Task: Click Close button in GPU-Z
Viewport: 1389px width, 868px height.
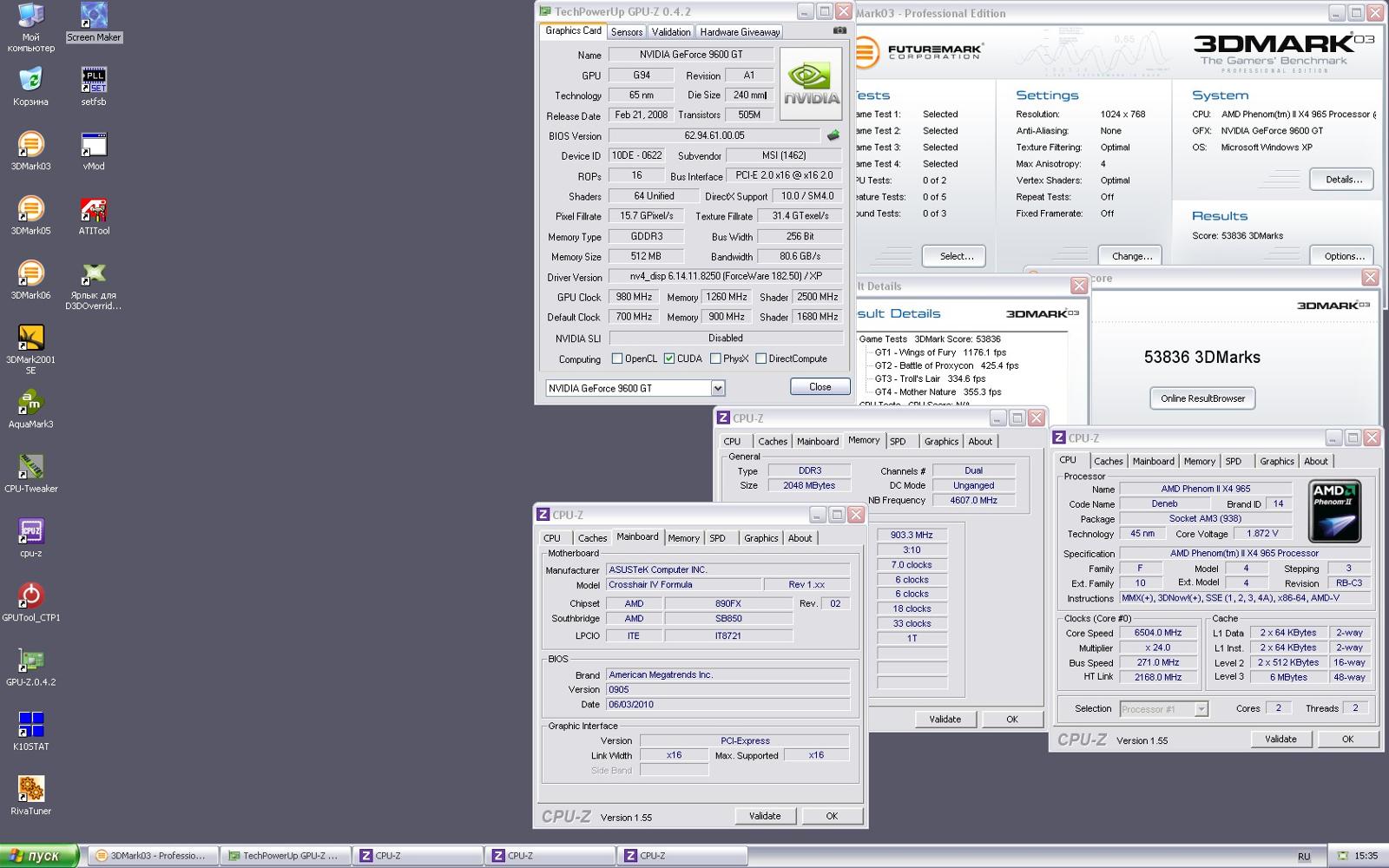Action: 820,387
